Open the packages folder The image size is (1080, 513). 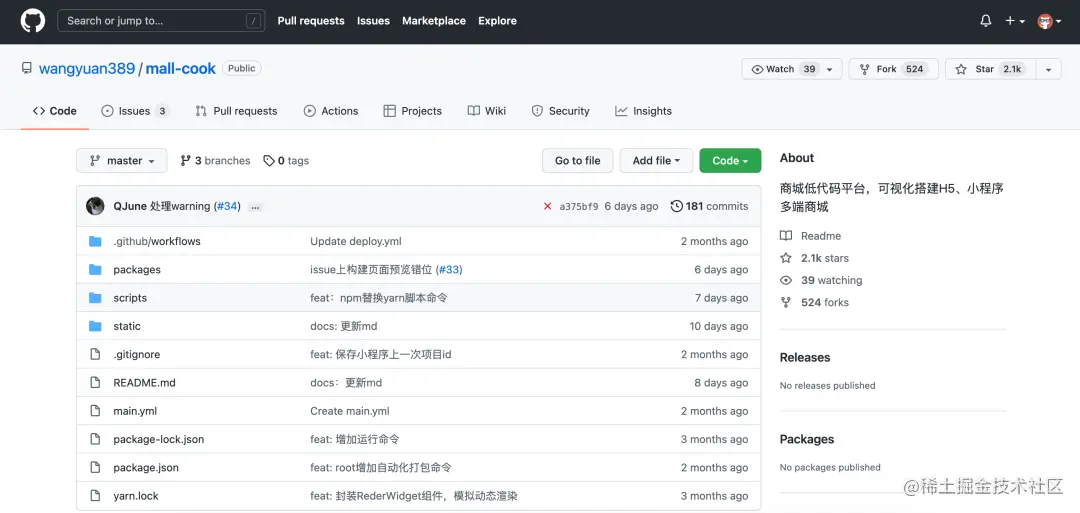pyautogui.click(x=137, y=269)
